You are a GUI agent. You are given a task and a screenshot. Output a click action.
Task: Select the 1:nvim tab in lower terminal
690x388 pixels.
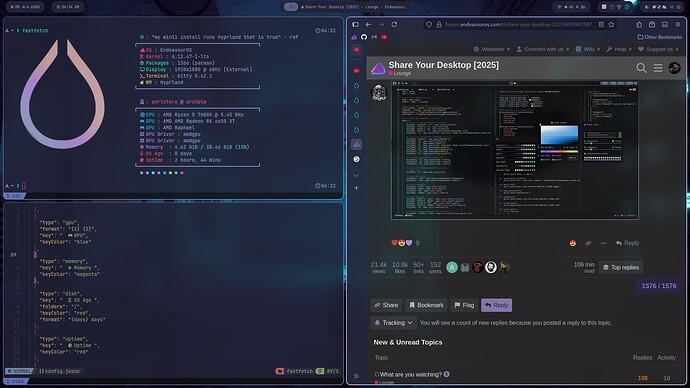pyautogui.click(x=15, y=381)
